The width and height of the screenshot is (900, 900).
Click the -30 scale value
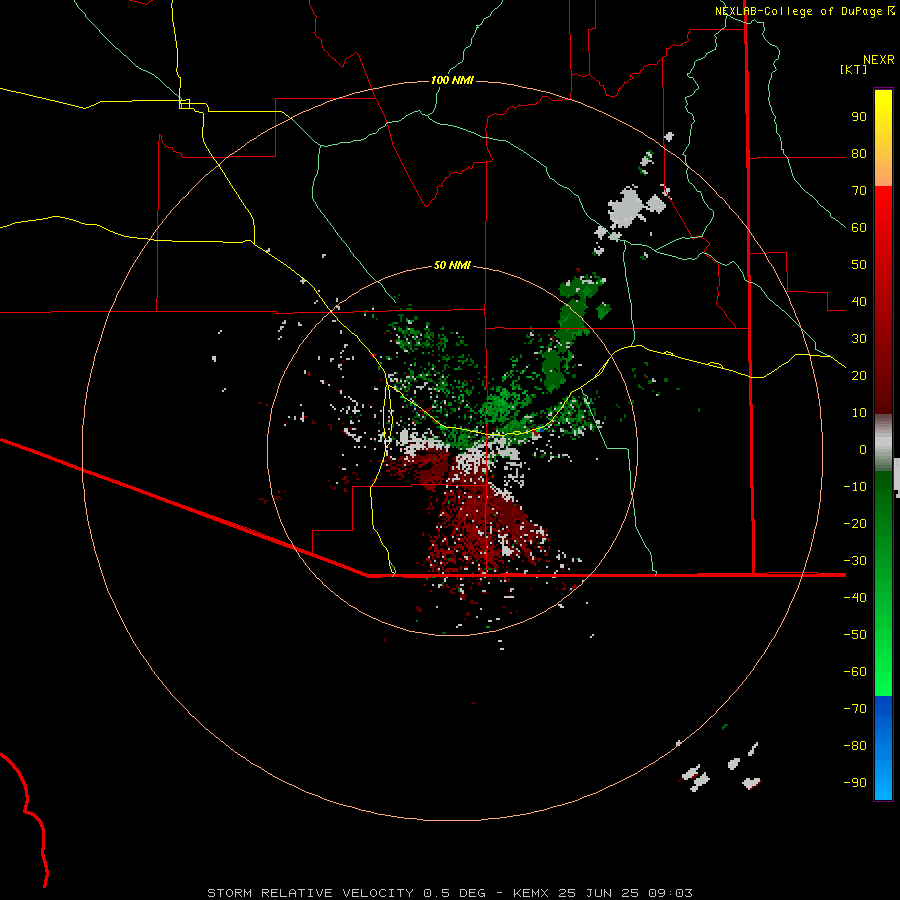(855, 561)
